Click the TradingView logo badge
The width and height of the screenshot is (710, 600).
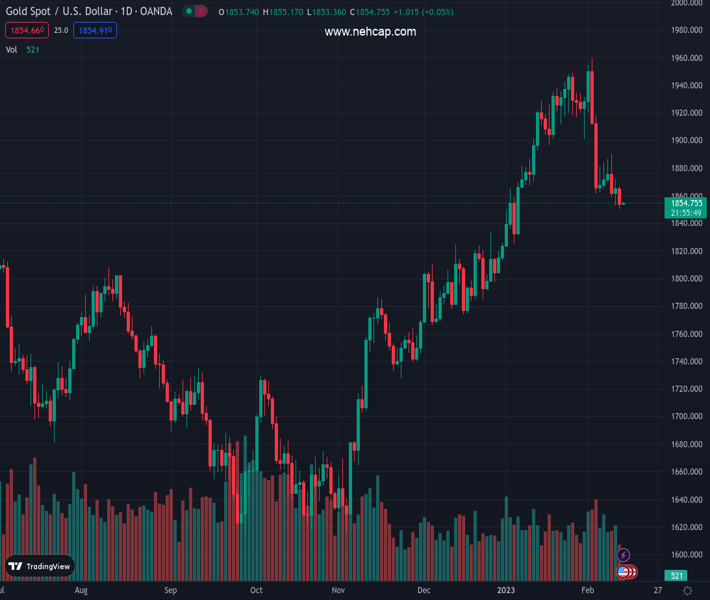click(40, 566)
